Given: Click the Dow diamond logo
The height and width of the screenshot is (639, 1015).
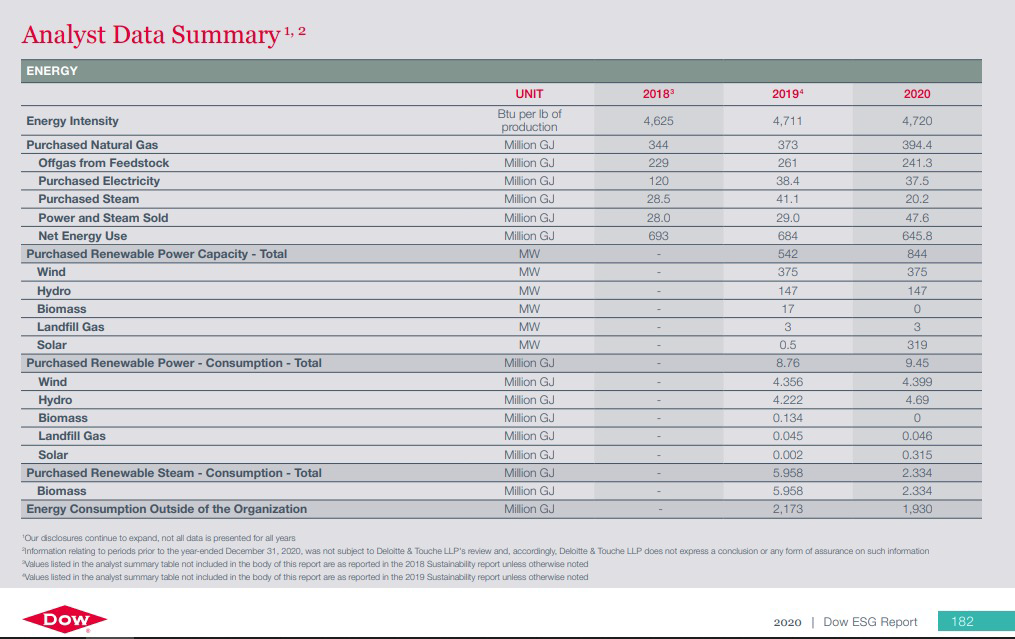Looking at the screenshot, I should tap(65, 620).
